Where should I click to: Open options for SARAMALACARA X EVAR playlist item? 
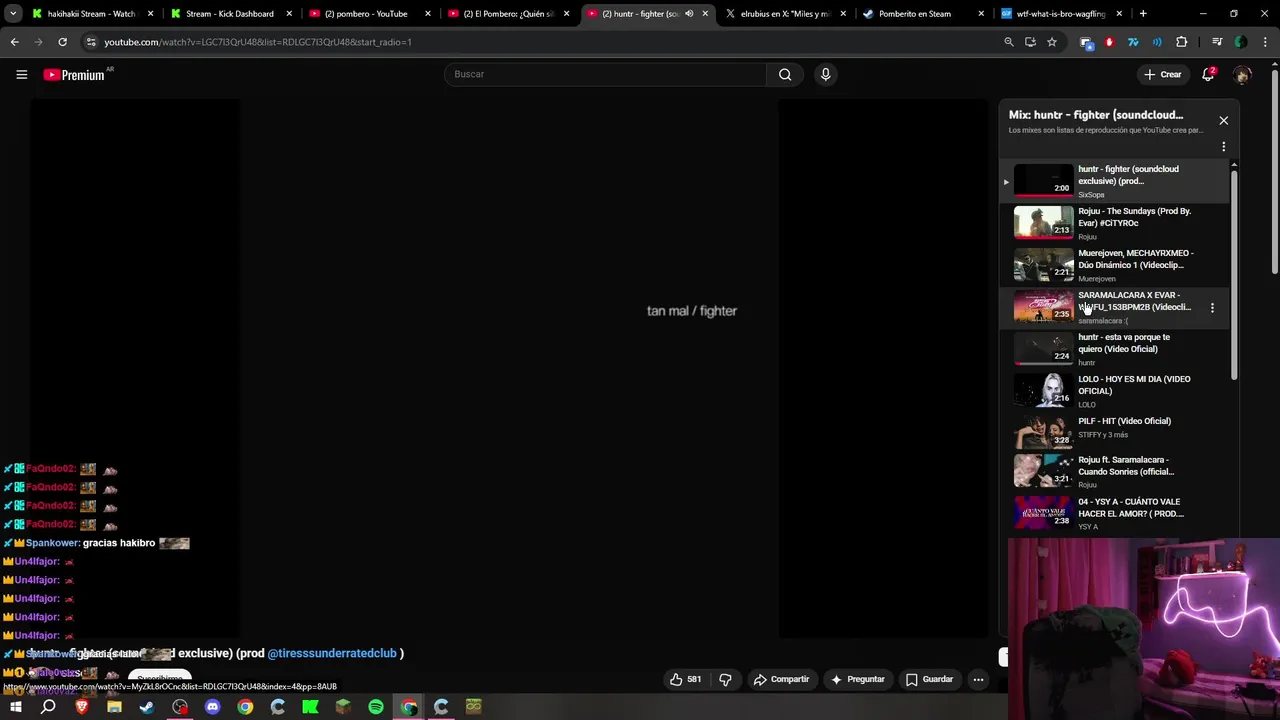(x=1212, y=308)
